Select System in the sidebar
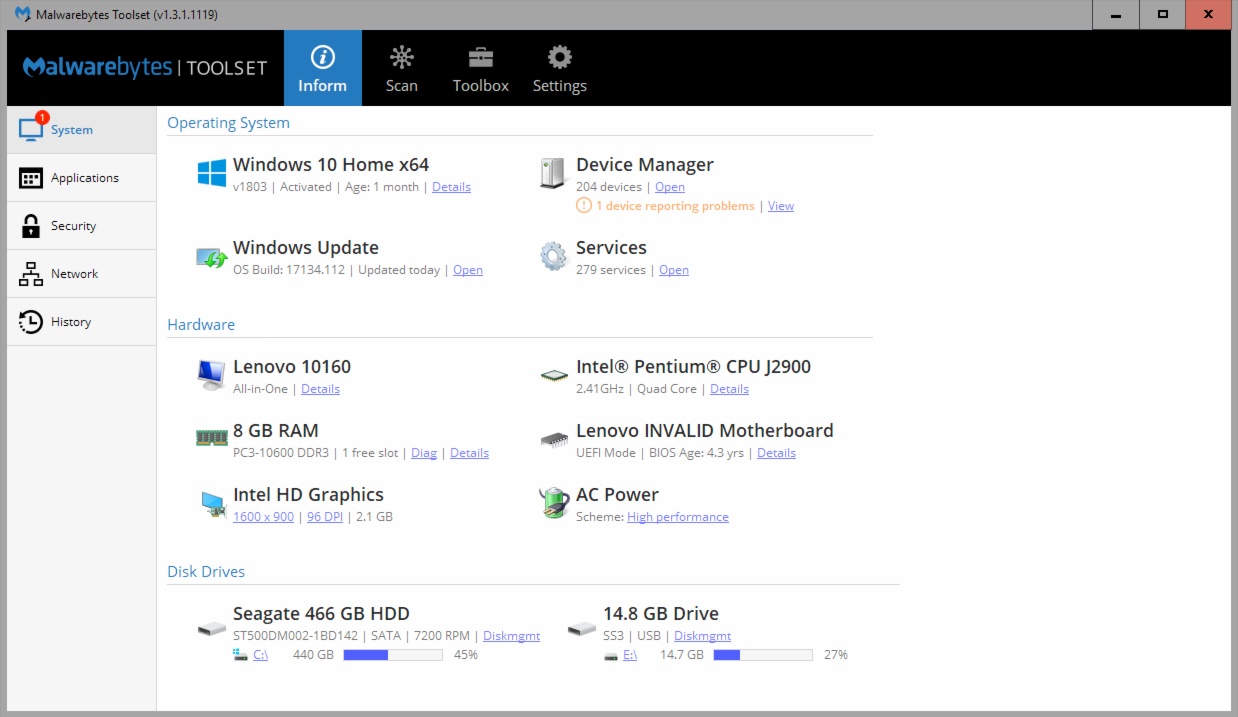This screenshot has width=1238, height=717. pos(82,130)
